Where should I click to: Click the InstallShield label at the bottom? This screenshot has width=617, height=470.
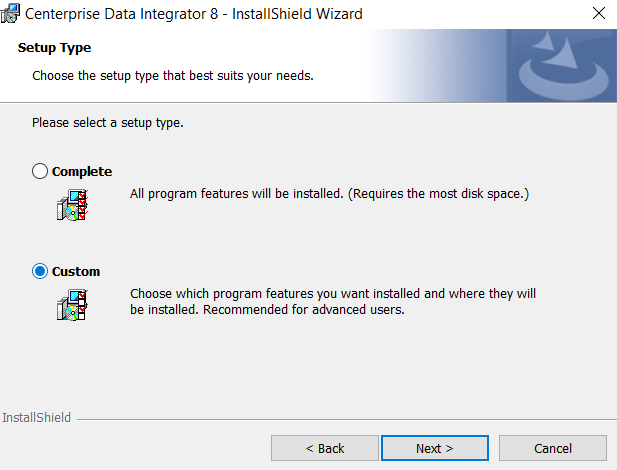click(x=37, y=417)
